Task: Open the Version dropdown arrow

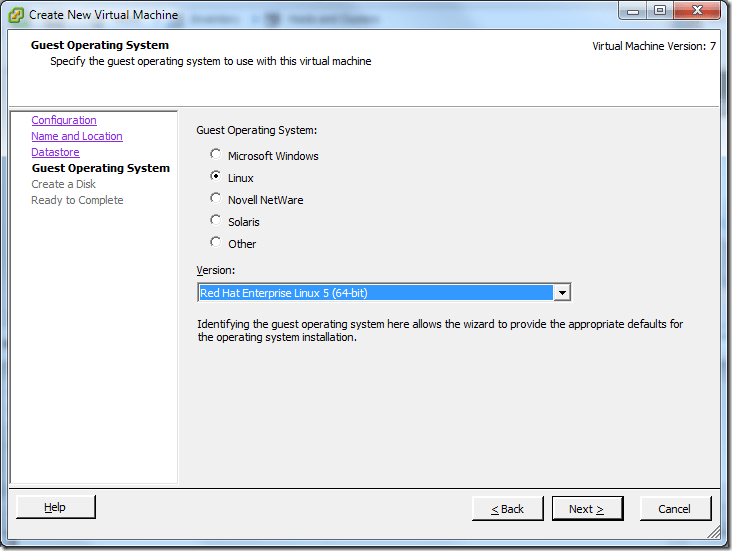Action: click(x=562, y=293)
